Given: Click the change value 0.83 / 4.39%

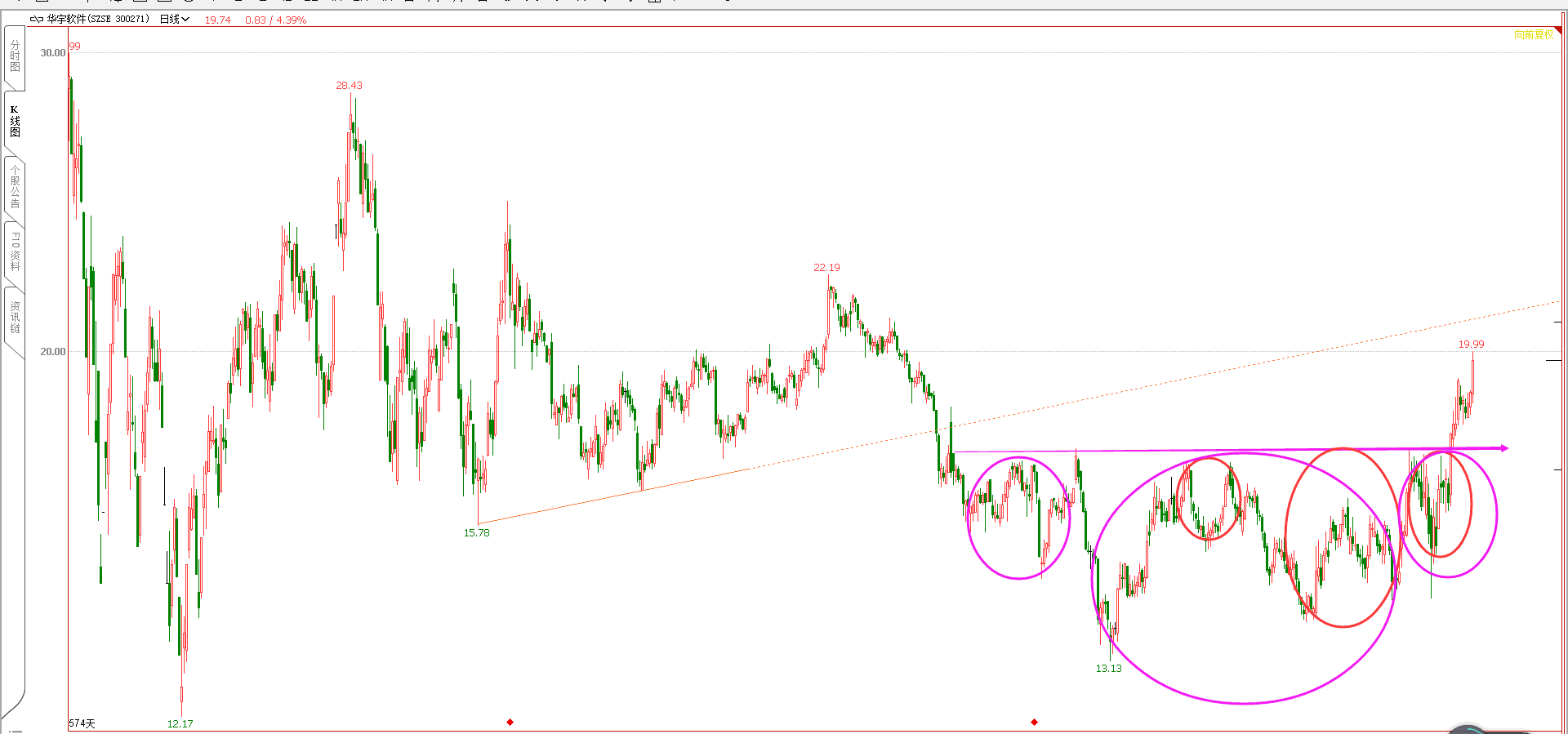Looking at the screenshot, I should click(x=275, y=20).
